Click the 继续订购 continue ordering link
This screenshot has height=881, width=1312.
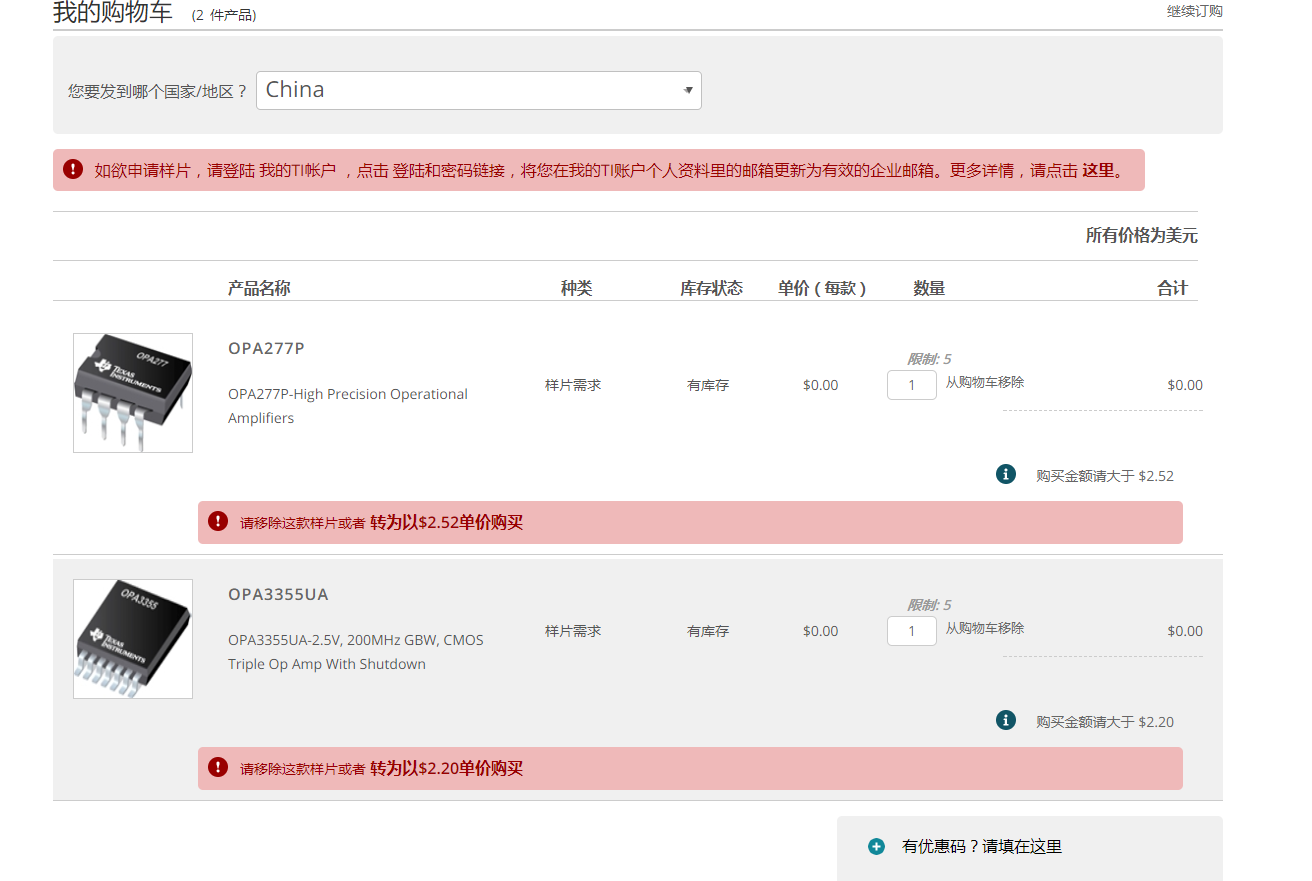pyautogui.click(x=1194, y=11)
